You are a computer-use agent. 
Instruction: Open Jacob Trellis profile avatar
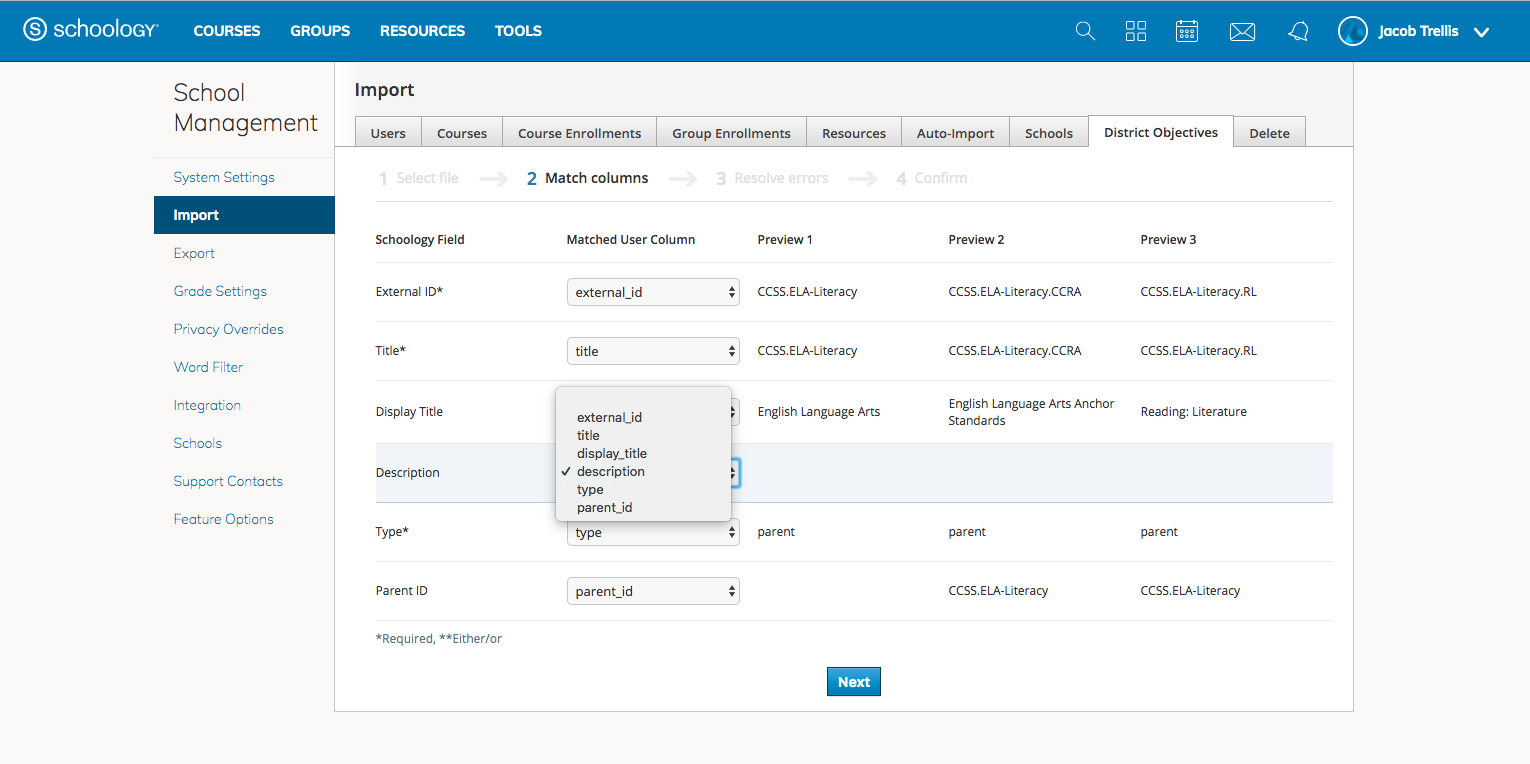pyautogui.click(x=1352, y=31)
